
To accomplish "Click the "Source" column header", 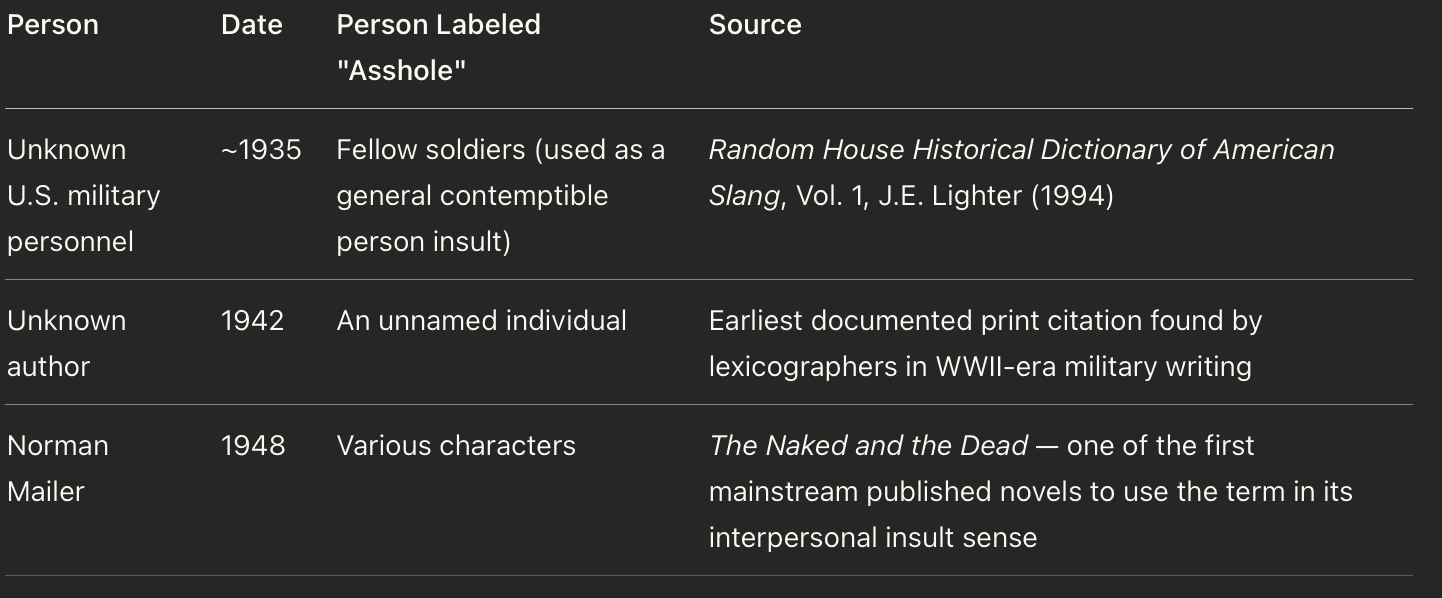I will pyautogui.click(x=755, y=25).
